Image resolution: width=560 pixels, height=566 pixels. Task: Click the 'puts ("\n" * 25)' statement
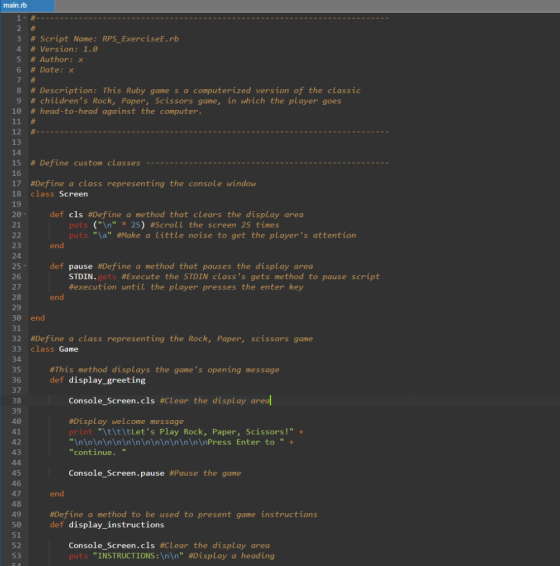pyautogui.click(x=107, y=225)
